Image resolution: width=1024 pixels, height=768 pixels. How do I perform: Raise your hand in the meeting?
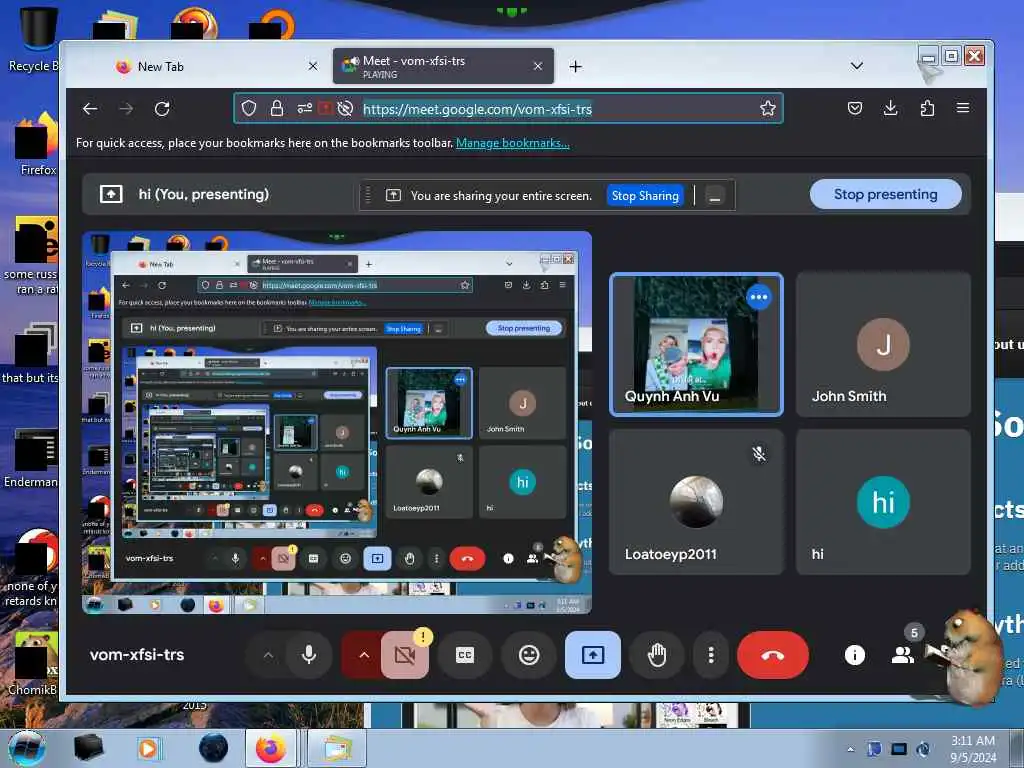[657, 655]
